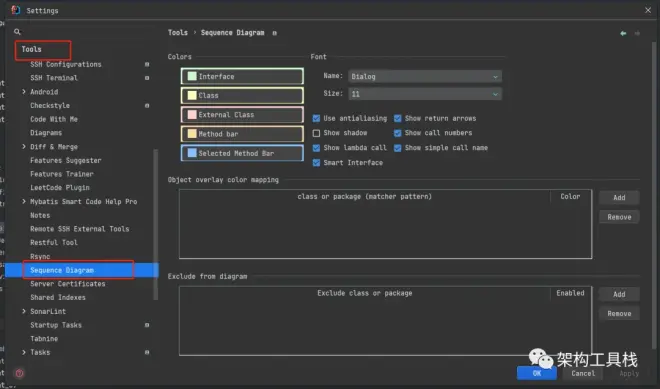This screenshot has height=389, width=660.
Task: Click the settings search magnifier icon
Action: click(x=17, y=32)
